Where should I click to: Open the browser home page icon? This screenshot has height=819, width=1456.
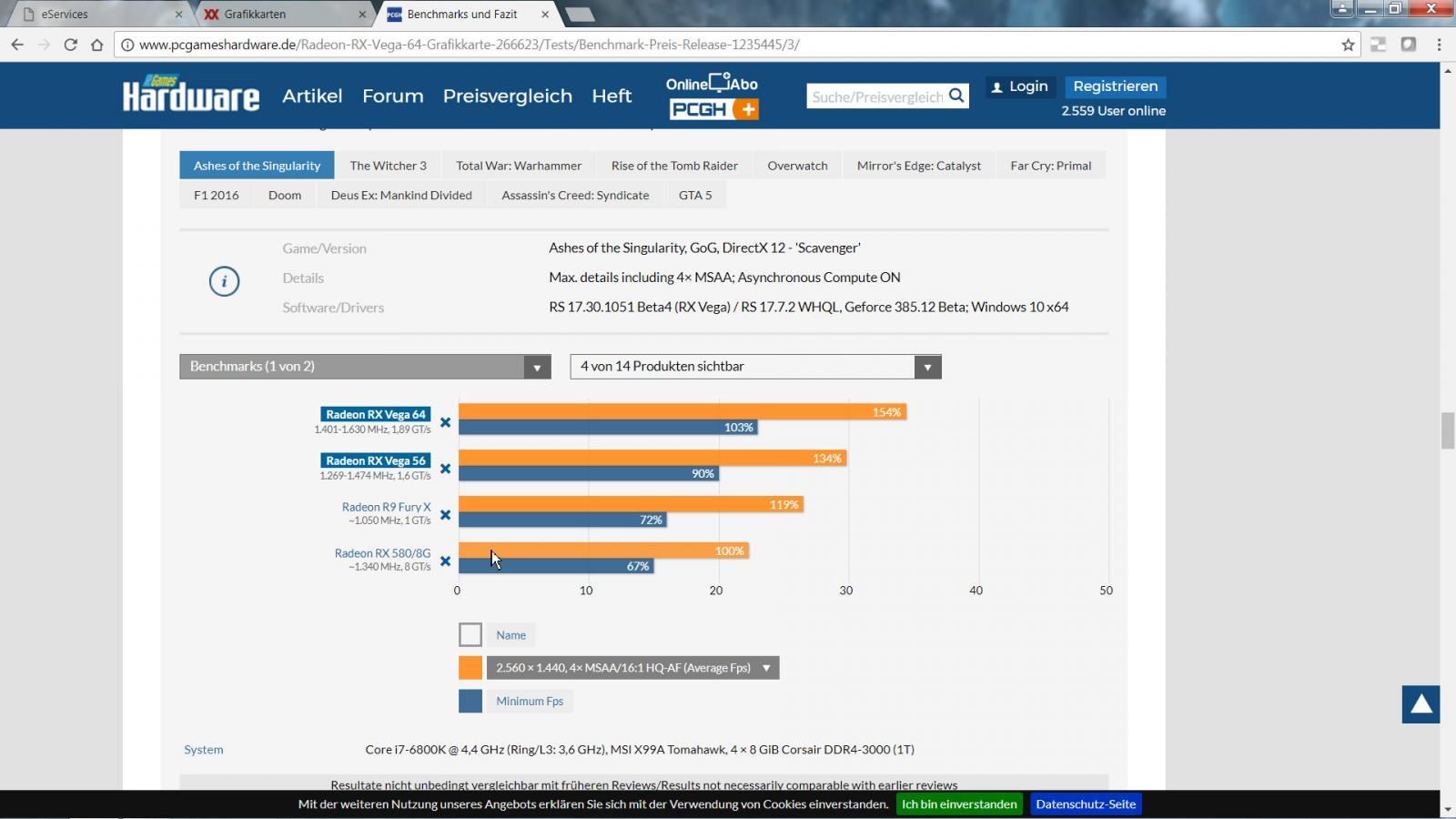(x=96, y=45)
